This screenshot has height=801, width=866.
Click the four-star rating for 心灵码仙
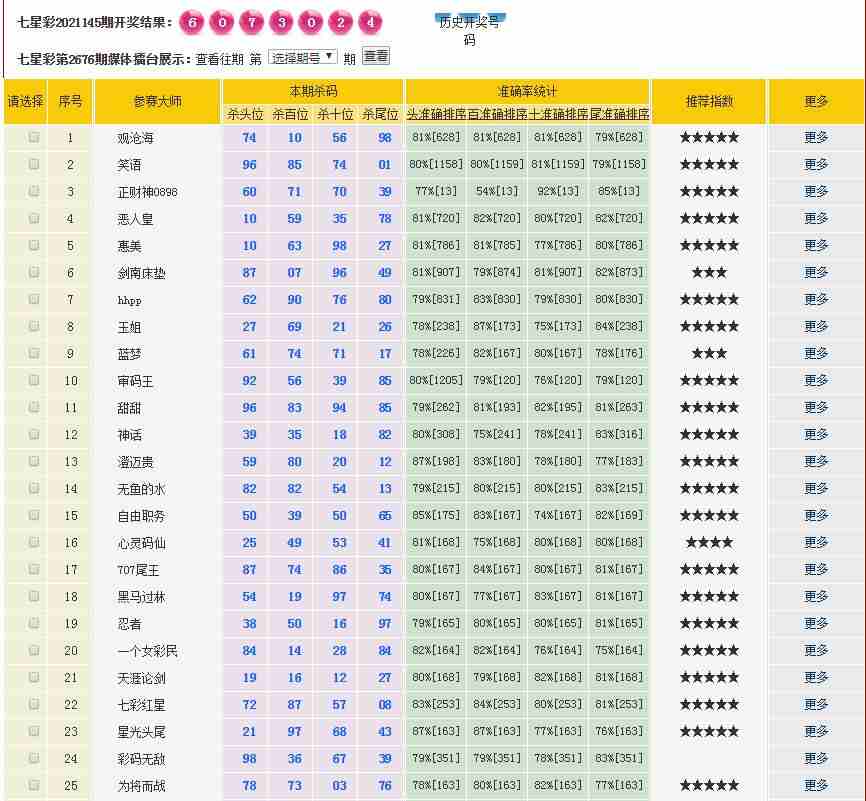[x=709, y=542]
